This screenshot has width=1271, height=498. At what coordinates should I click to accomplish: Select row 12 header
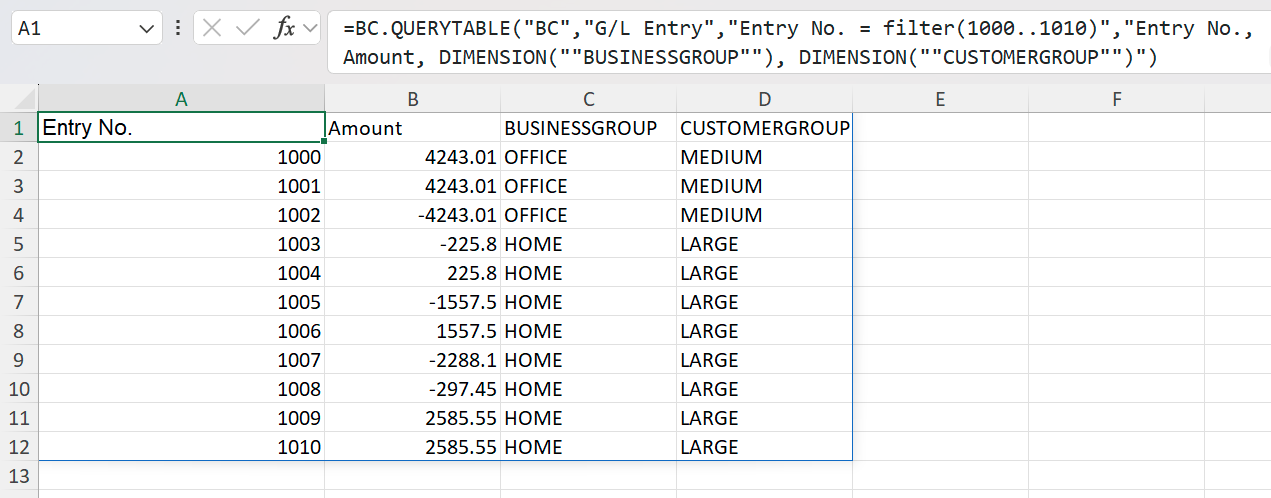19,447
